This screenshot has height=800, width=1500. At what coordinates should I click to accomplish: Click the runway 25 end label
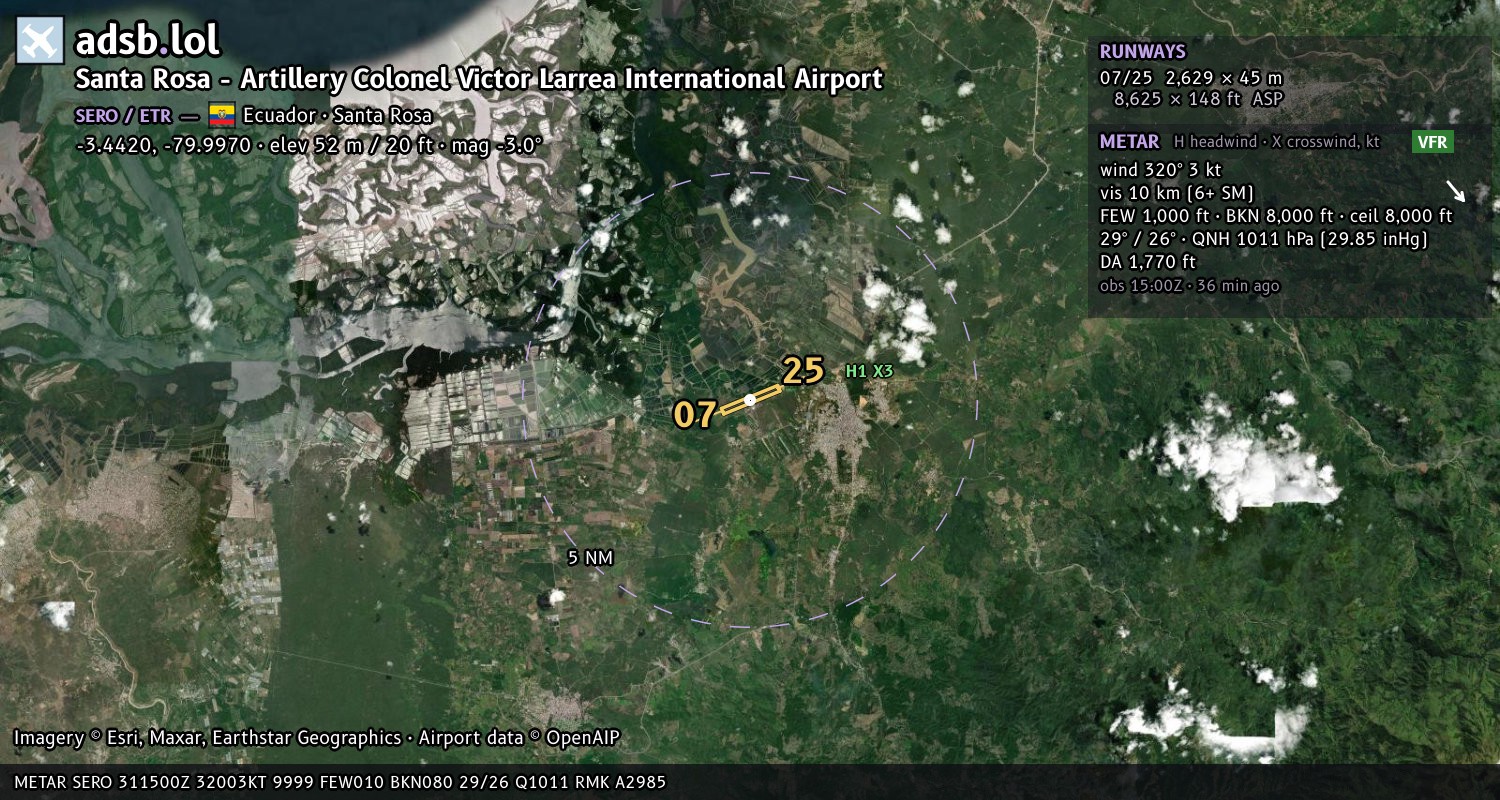click(x=803, y=371)
